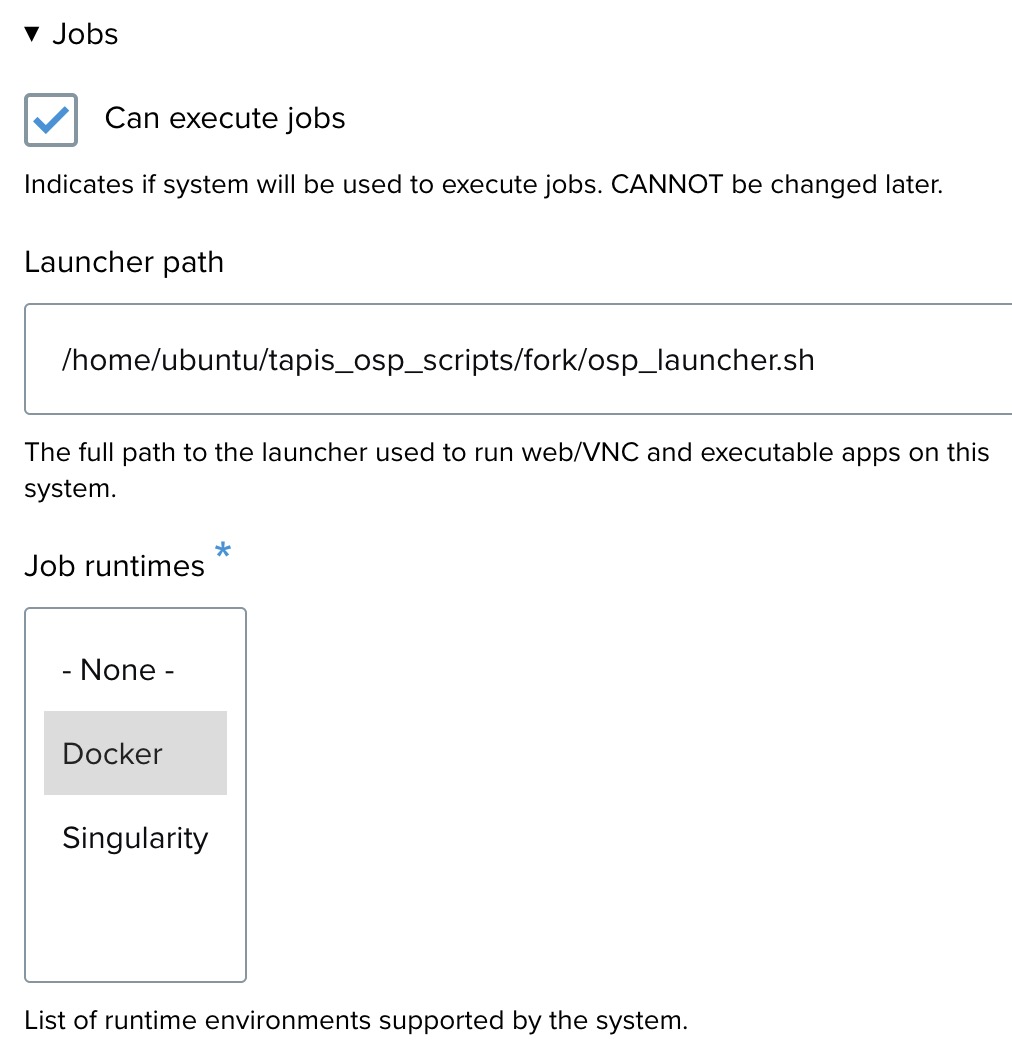The height and width of the screenshot is (1060, 1012).
Task: Click "tapis_osp_scripts" within the launcher path
Action: (x=388, y=360)
